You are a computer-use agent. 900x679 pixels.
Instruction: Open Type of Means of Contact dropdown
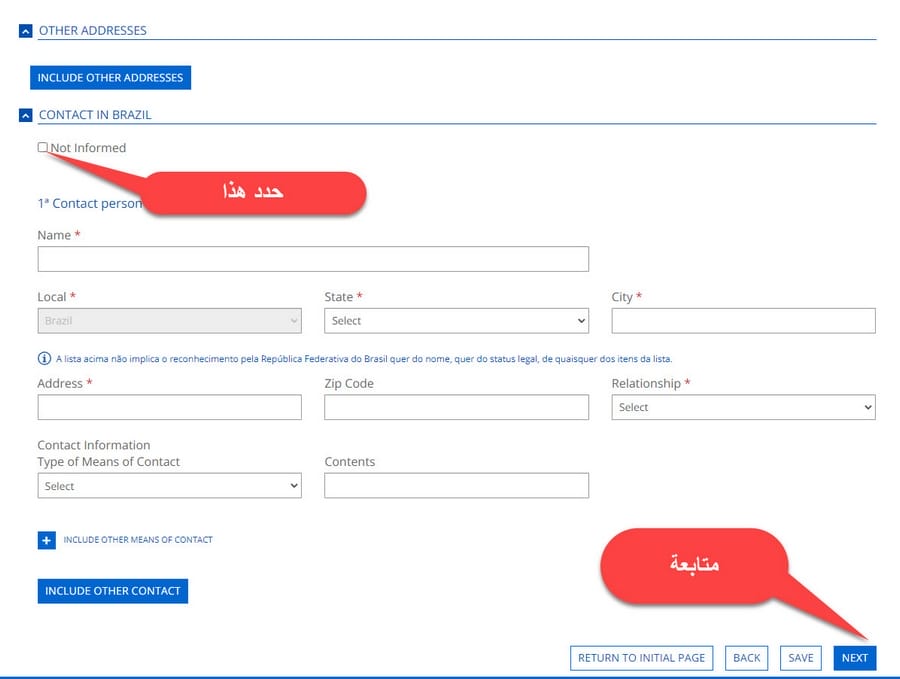(169, 486)
